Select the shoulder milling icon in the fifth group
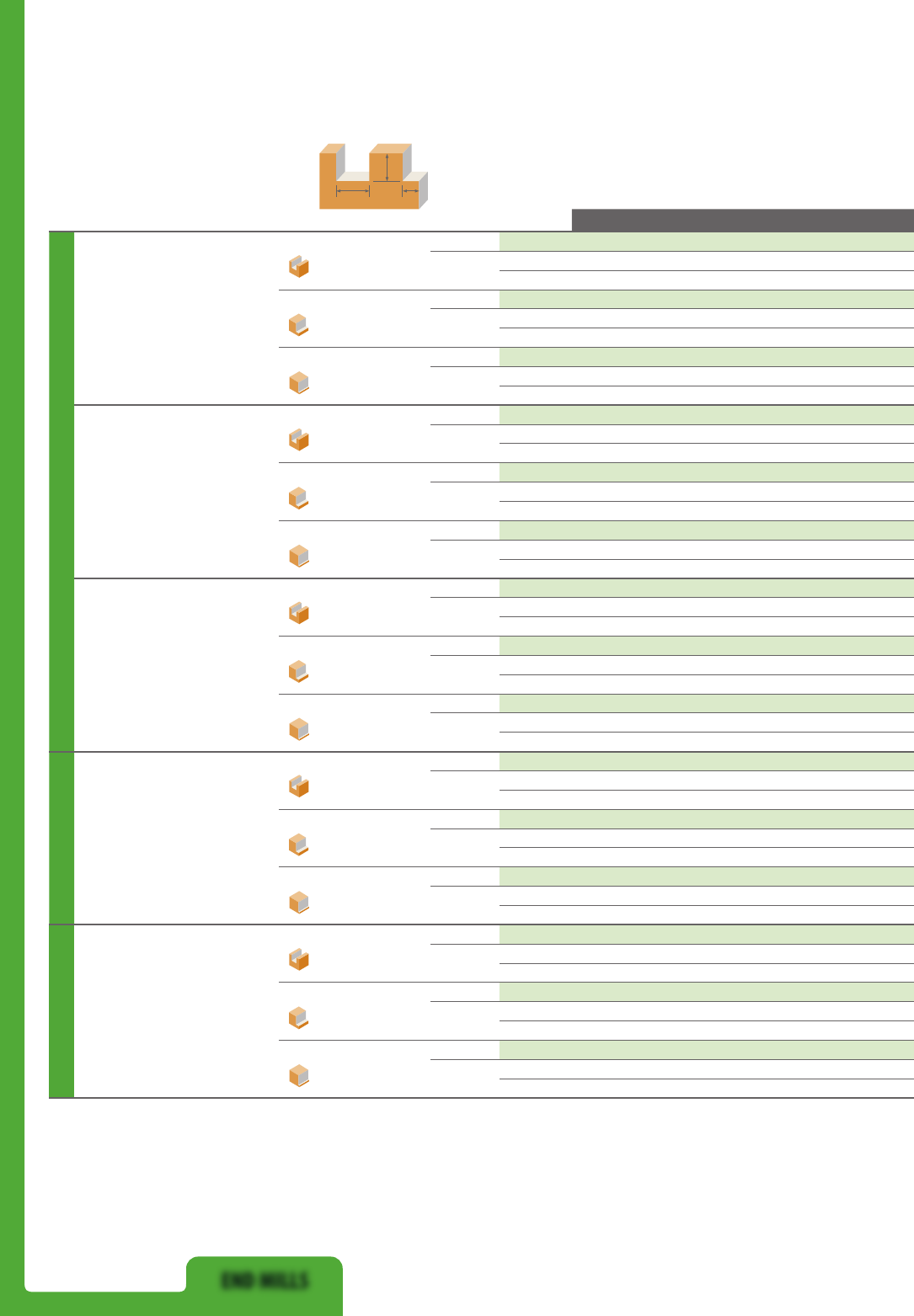Viewport: 914px width, 1316px height. [299, 1018]
